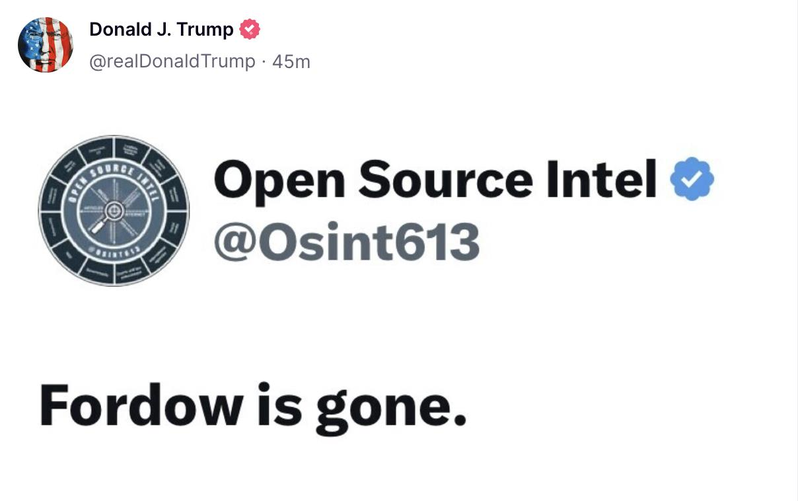Click the dot separator before 45m
This screenshot has height=501, width=798.
point(264,62)
